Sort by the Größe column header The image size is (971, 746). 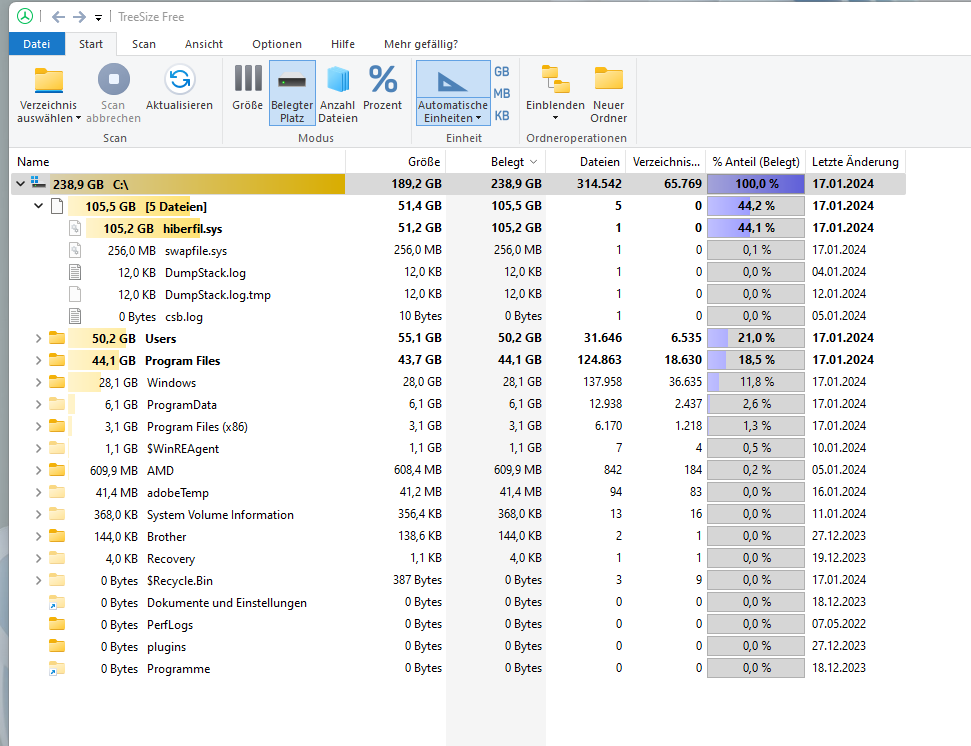pyautogui.click(x=395, y=162)
